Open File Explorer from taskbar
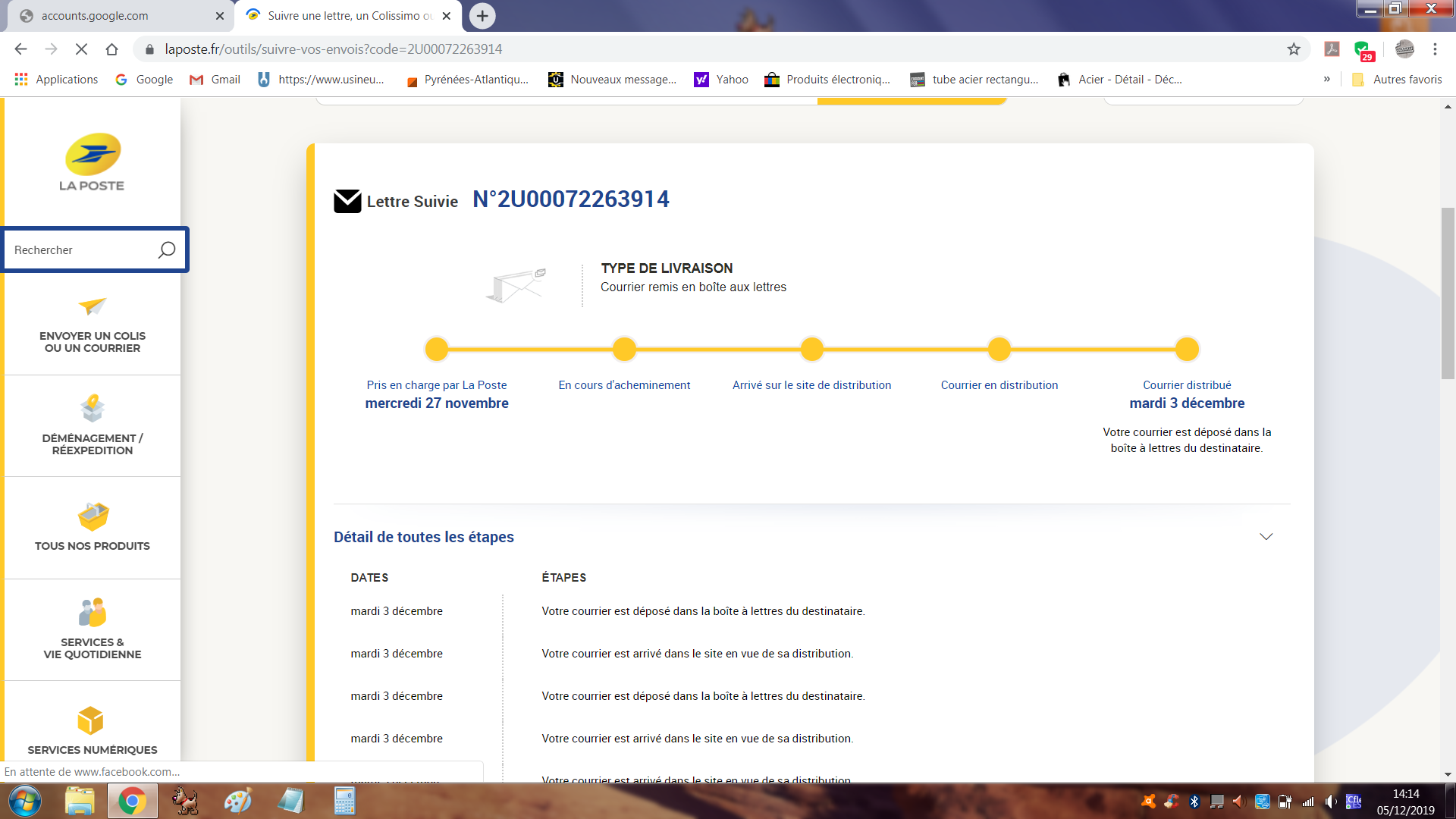Viewport: 1456px width, 819px height. (x=80, y=801)
